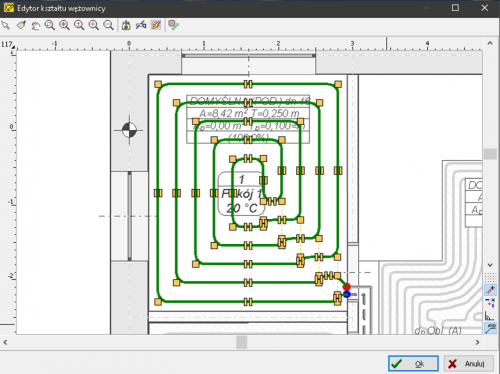Toggle the highlighted lightning coil mode button
This screenshot has width=500, height=374.
click(x=156, y=25)
